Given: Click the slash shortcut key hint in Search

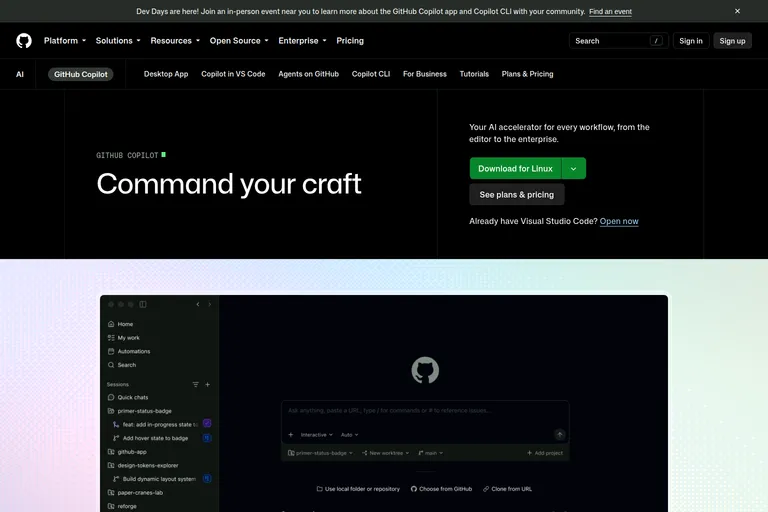Looking at the screenshot, I should coord(656,41).
